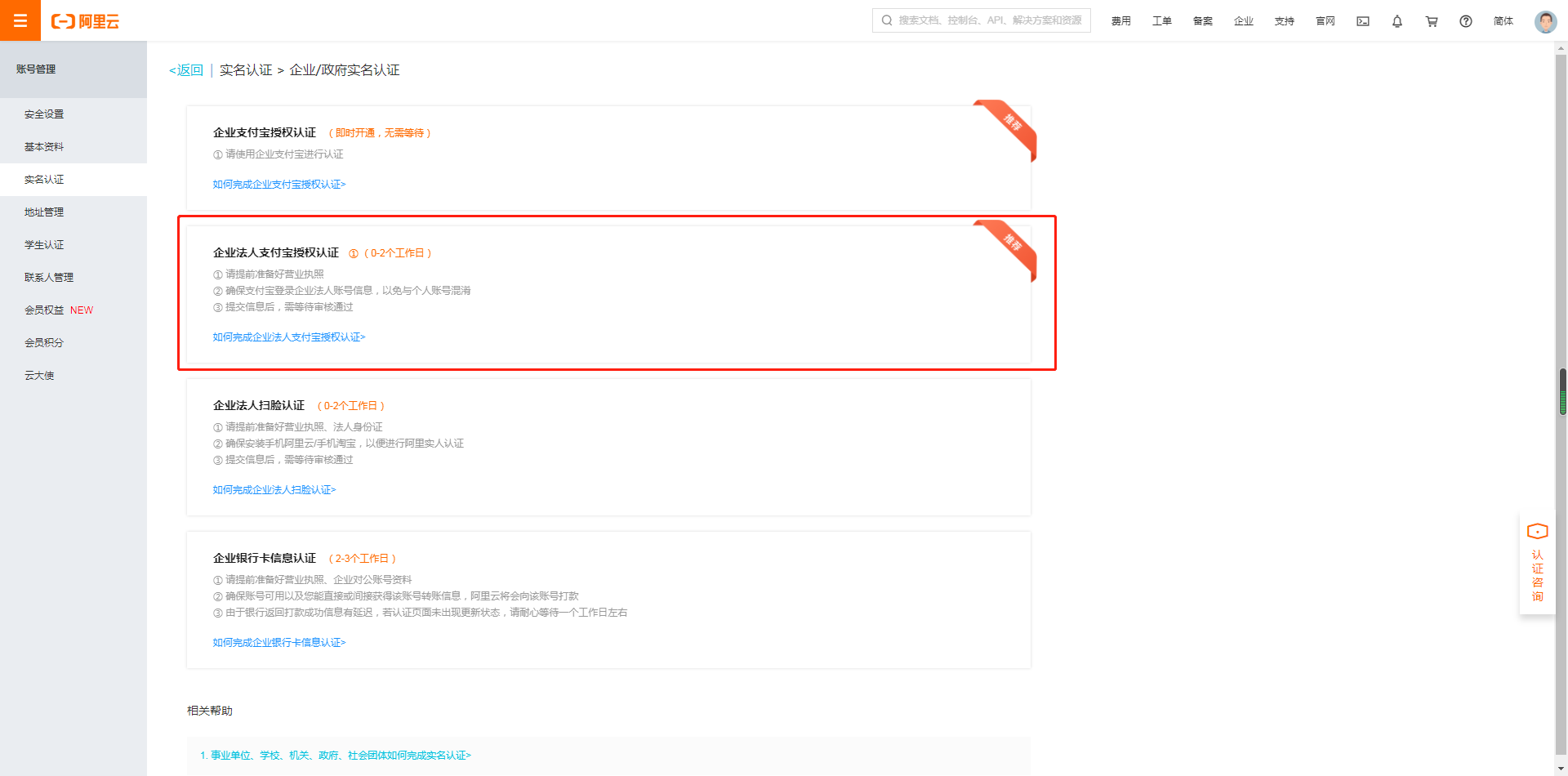1568x776 pixels.
Task: Go to 云大使 in the sidebar
Action: 73,376
